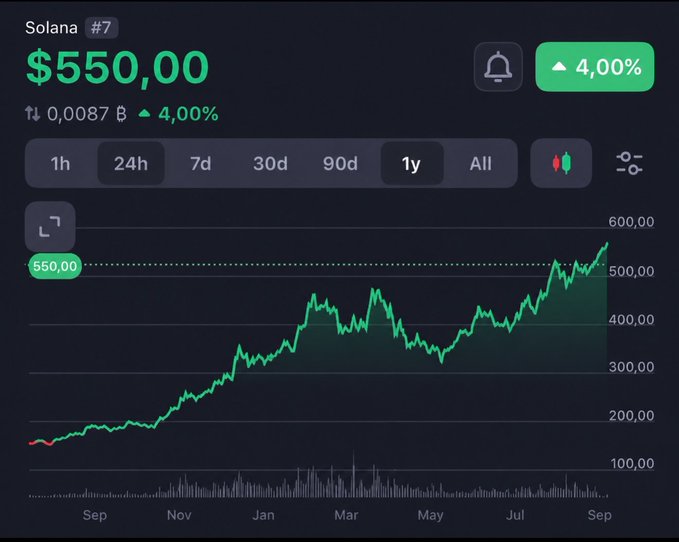The height and width of the screenshot is (542, 679).
Task: Click the $550,00 price headline
Action: click(x=117, y=67)
